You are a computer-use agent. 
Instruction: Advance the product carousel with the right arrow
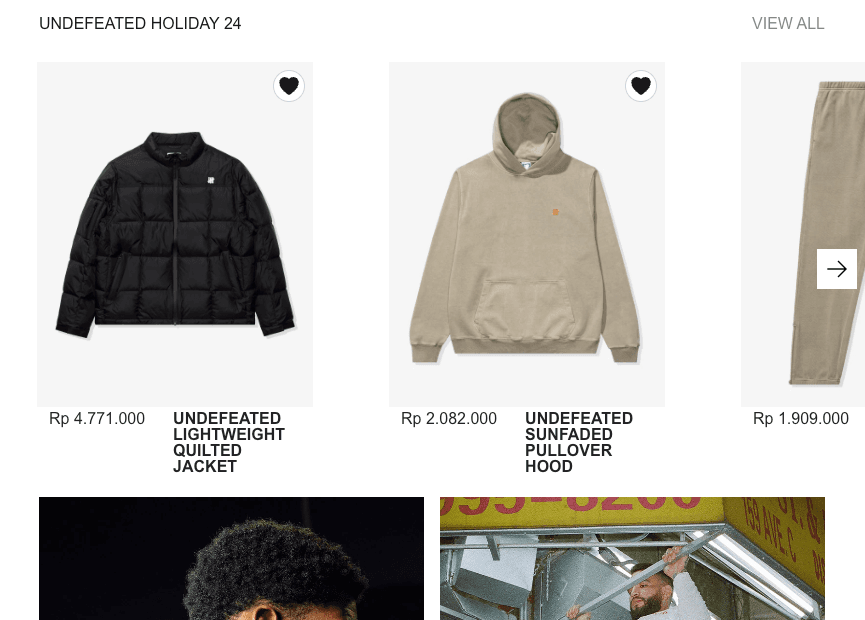coord(836,269)
